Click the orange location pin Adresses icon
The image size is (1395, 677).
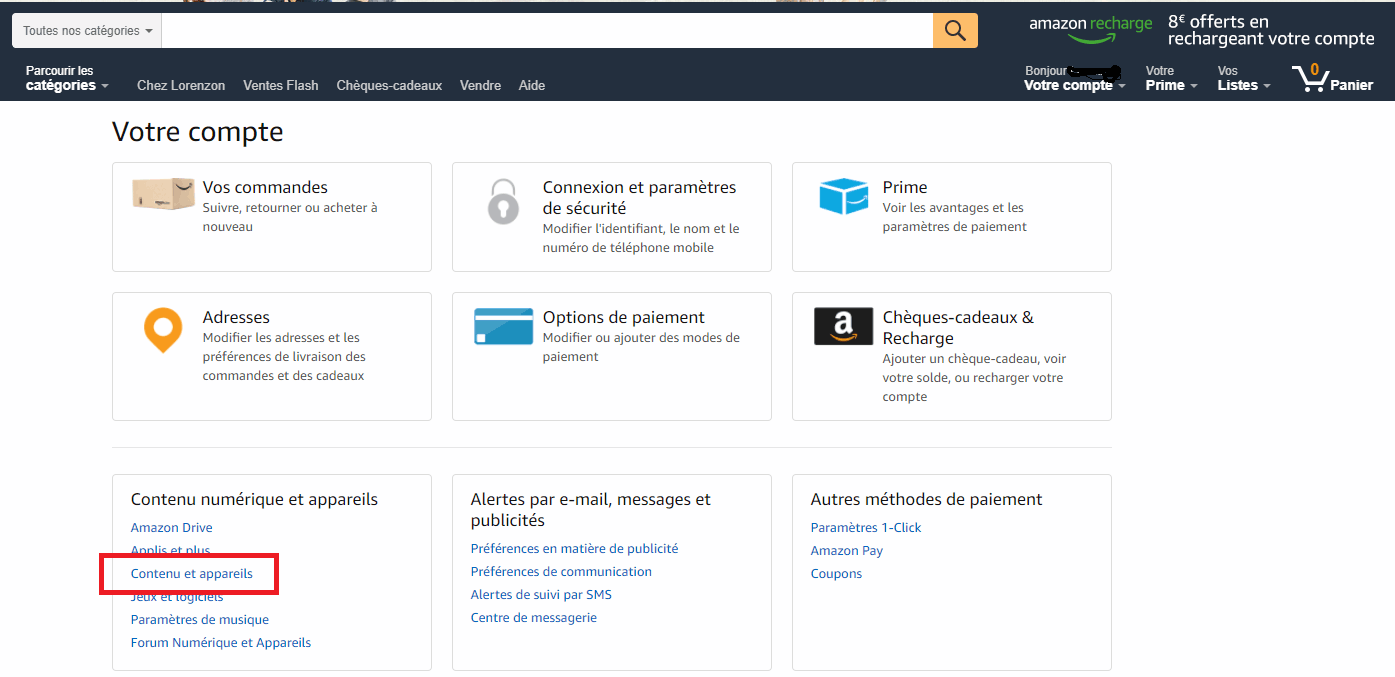(163, 331)
